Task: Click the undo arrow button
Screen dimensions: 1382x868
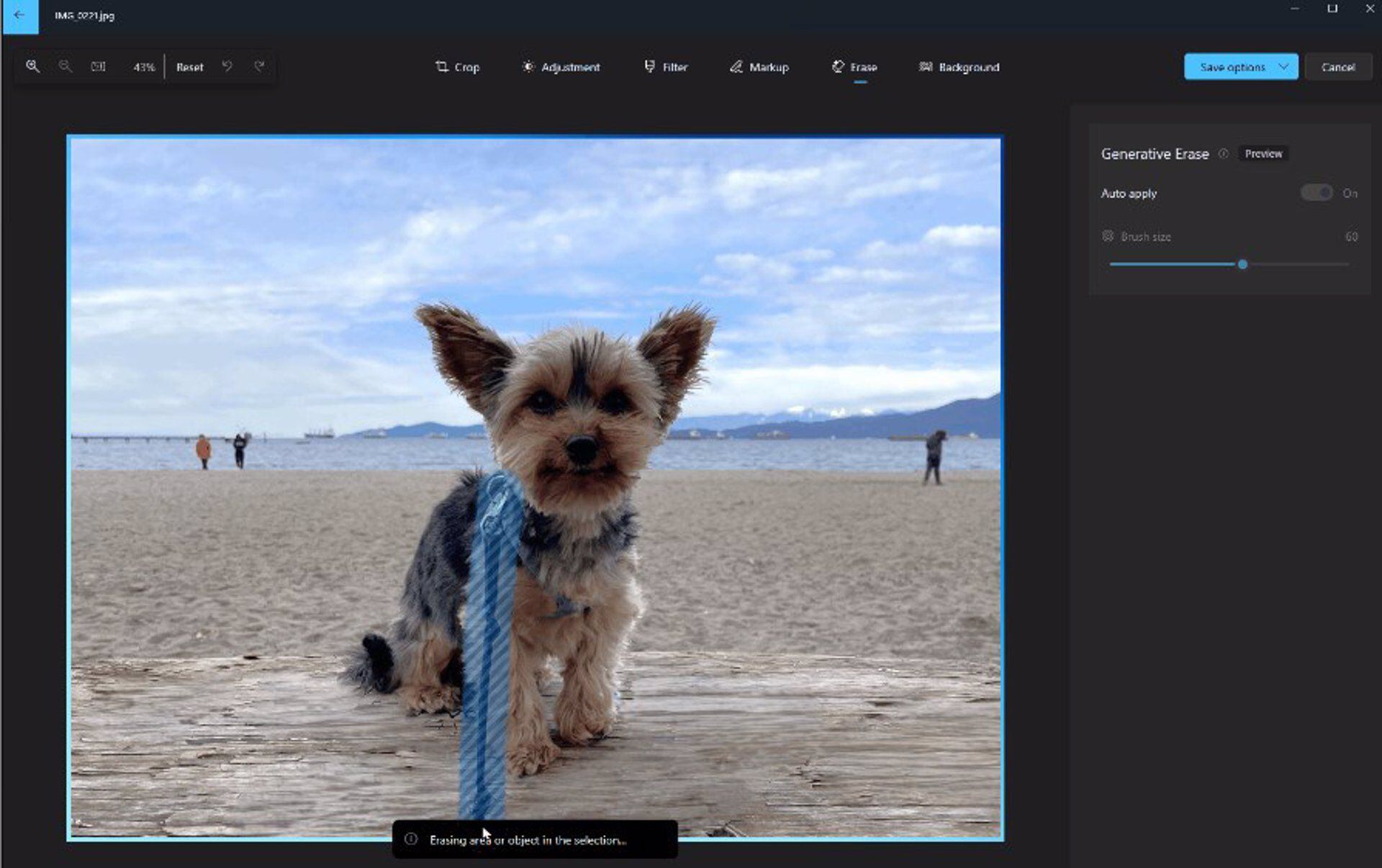Action: pyautogui.click(x=228, y=66)
